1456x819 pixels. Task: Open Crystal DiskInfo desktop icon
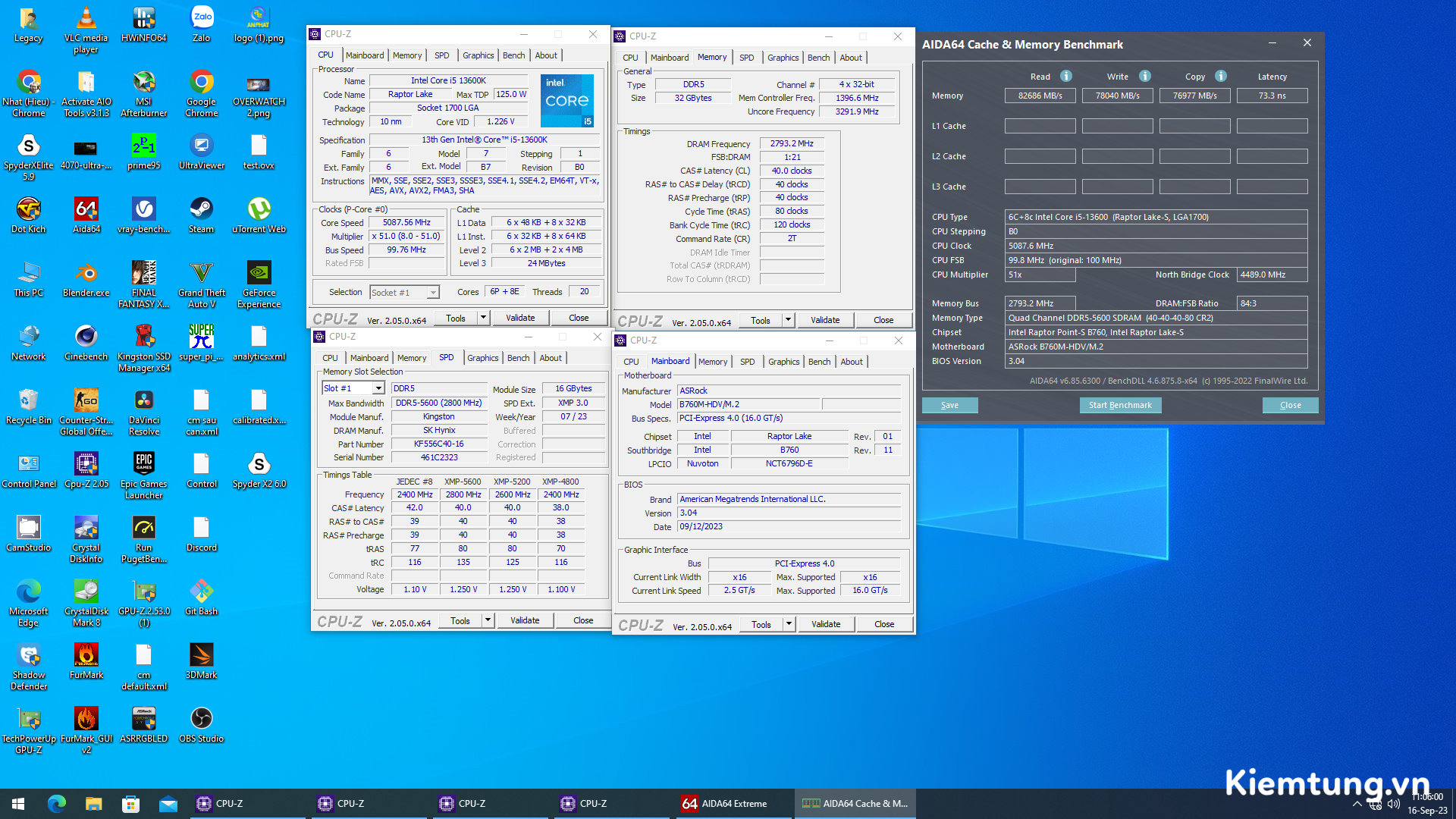click(86, 540)
